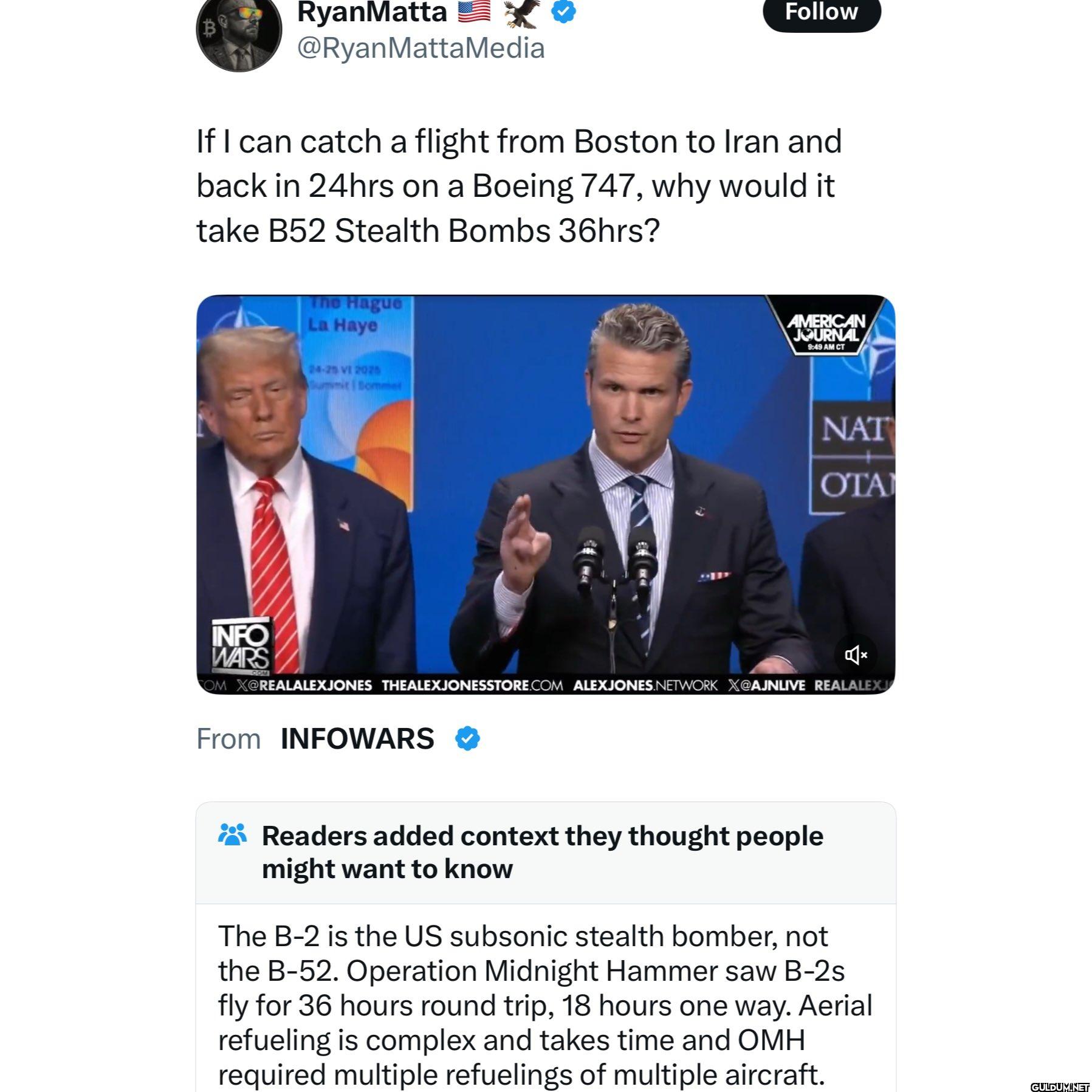The width and height of the screenshot is (1092, 1092).
Task: Open the INFOWARS source account link
Action: (357, 739)
